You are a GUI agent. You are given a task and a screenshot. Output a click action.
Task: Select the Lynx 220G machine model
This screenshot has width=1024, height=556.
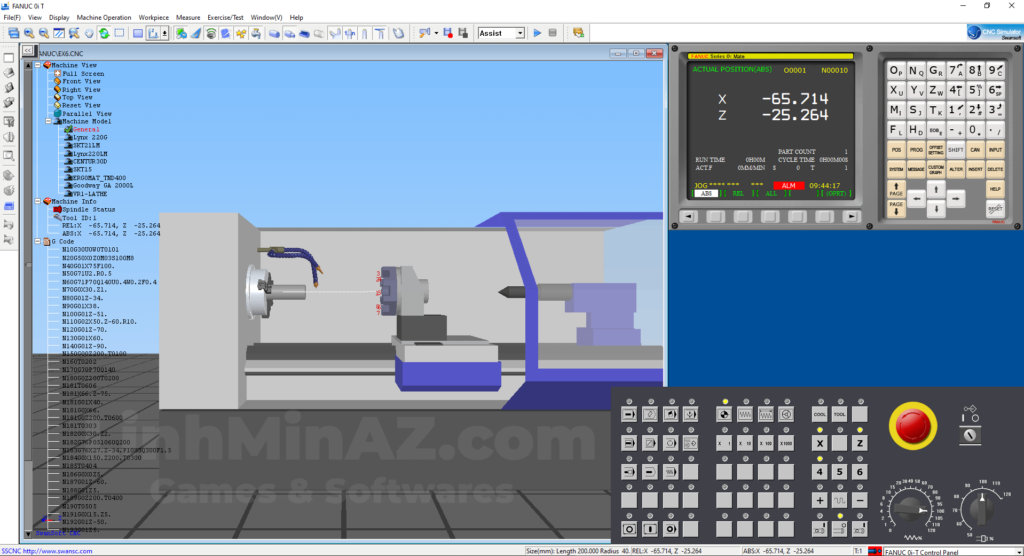pos(90,138)
